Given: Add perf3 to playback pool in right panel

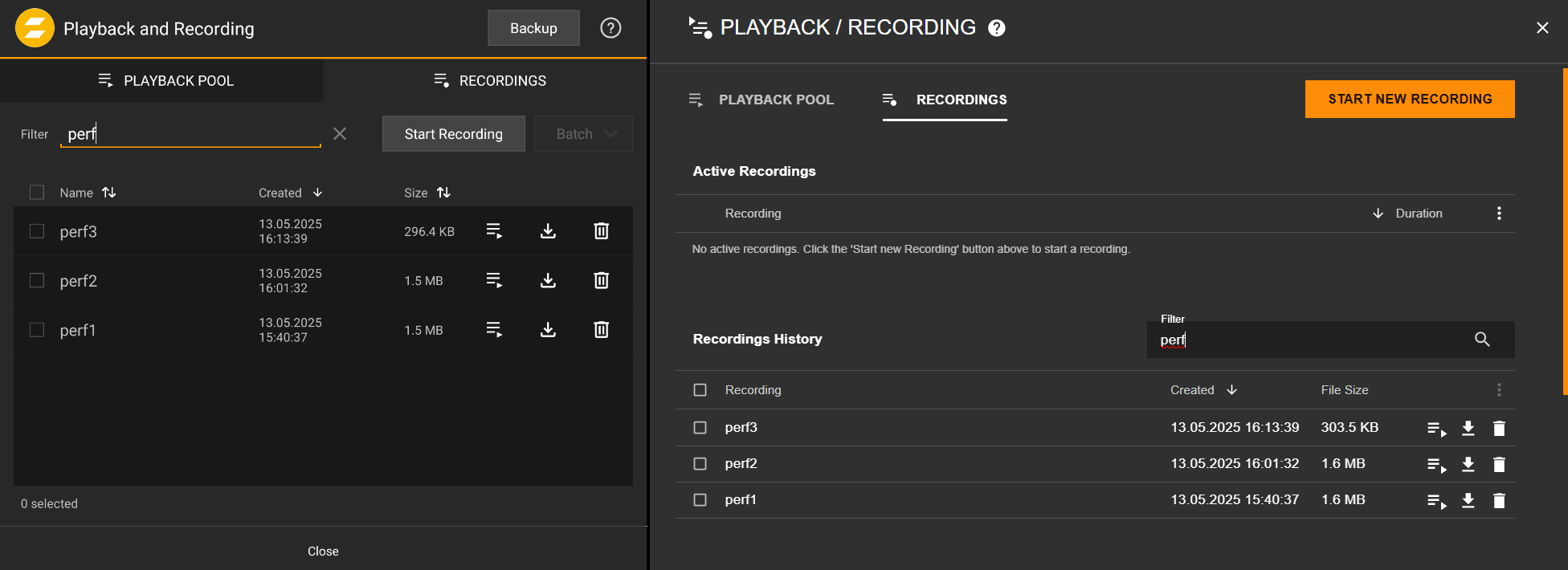Looking at the screenshot, I should [1436, 429].
